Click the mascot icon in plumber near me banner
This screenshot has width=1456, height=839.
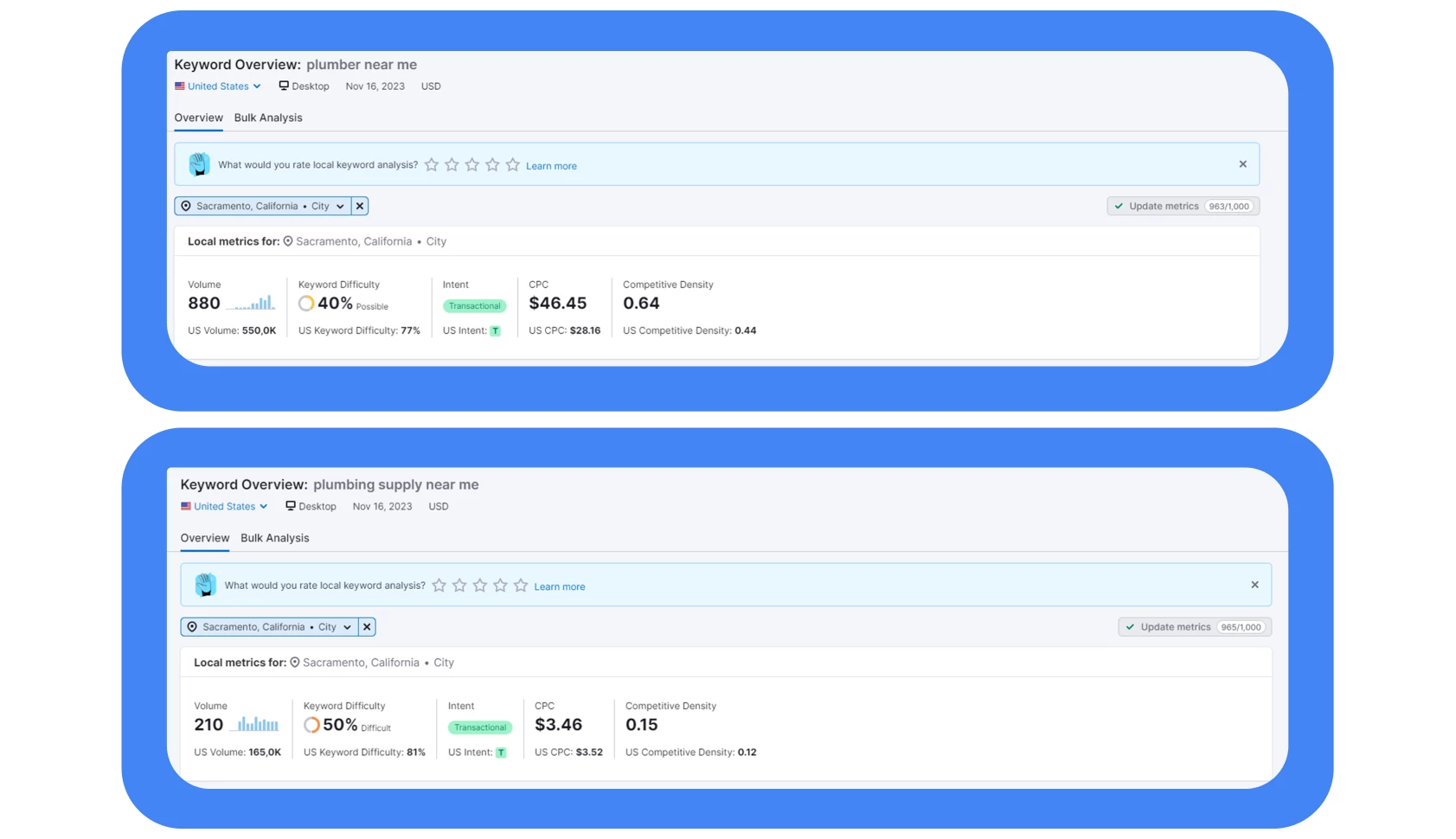coord(199,164)
